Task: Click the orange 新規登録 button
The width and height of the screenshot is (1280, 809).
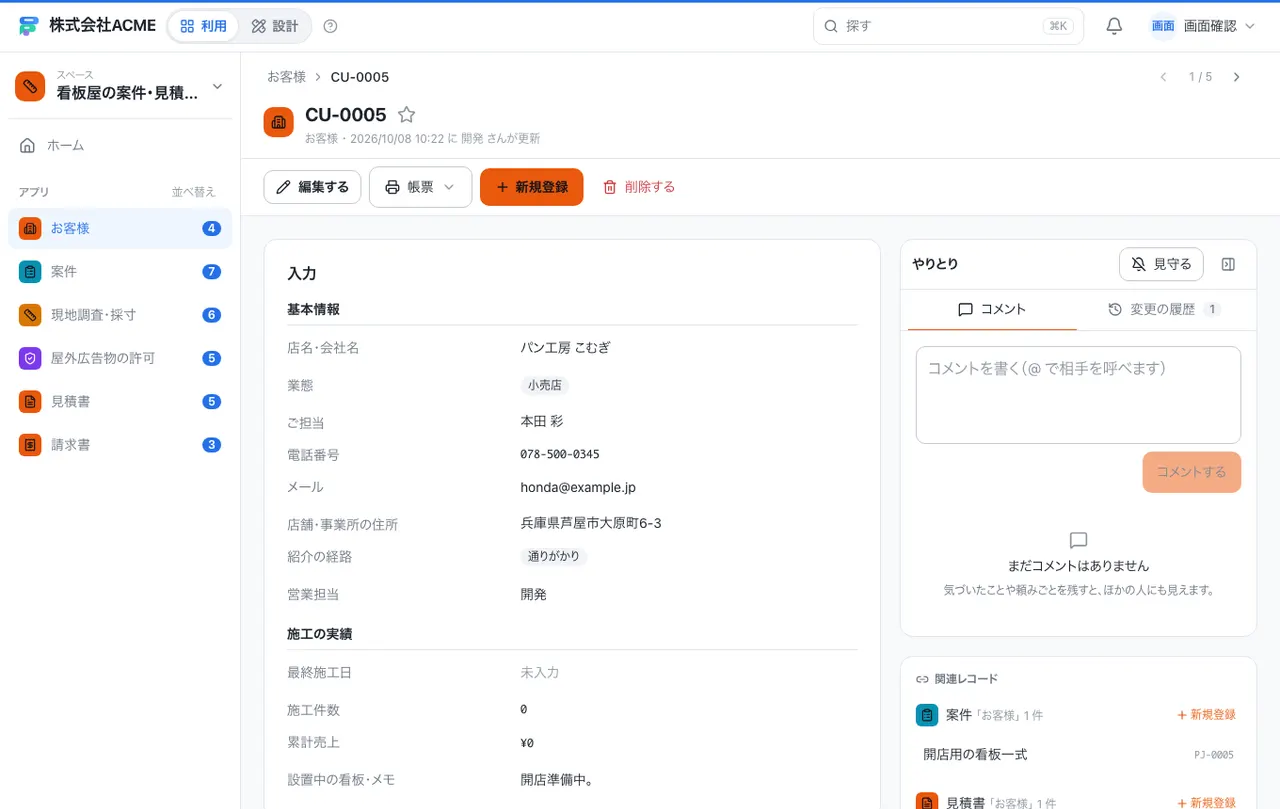Action: 531,187
